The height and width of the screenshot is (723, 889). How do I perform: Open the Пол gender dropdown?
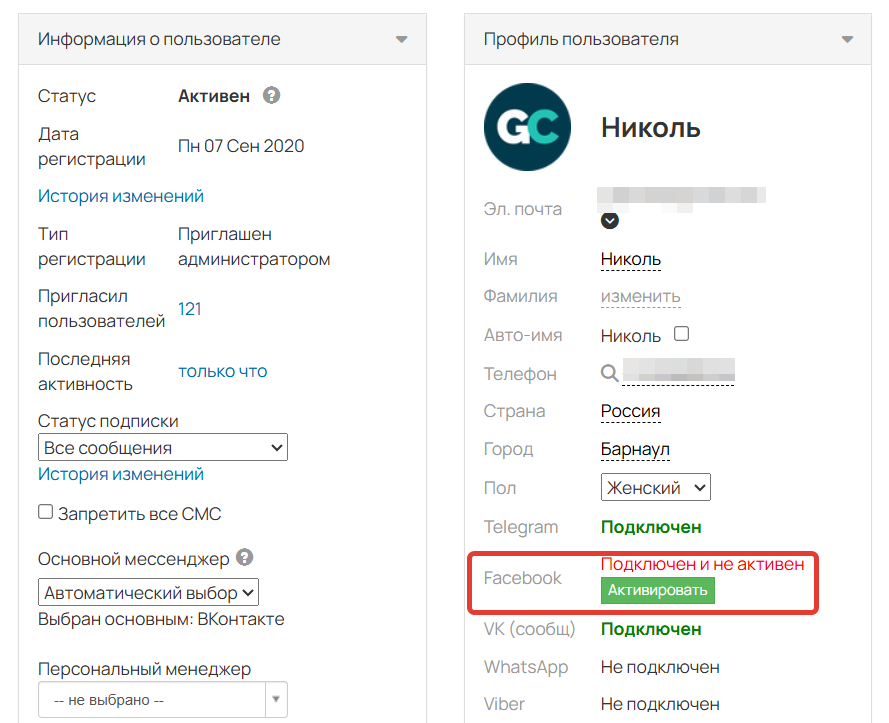[x=655, y=488]
